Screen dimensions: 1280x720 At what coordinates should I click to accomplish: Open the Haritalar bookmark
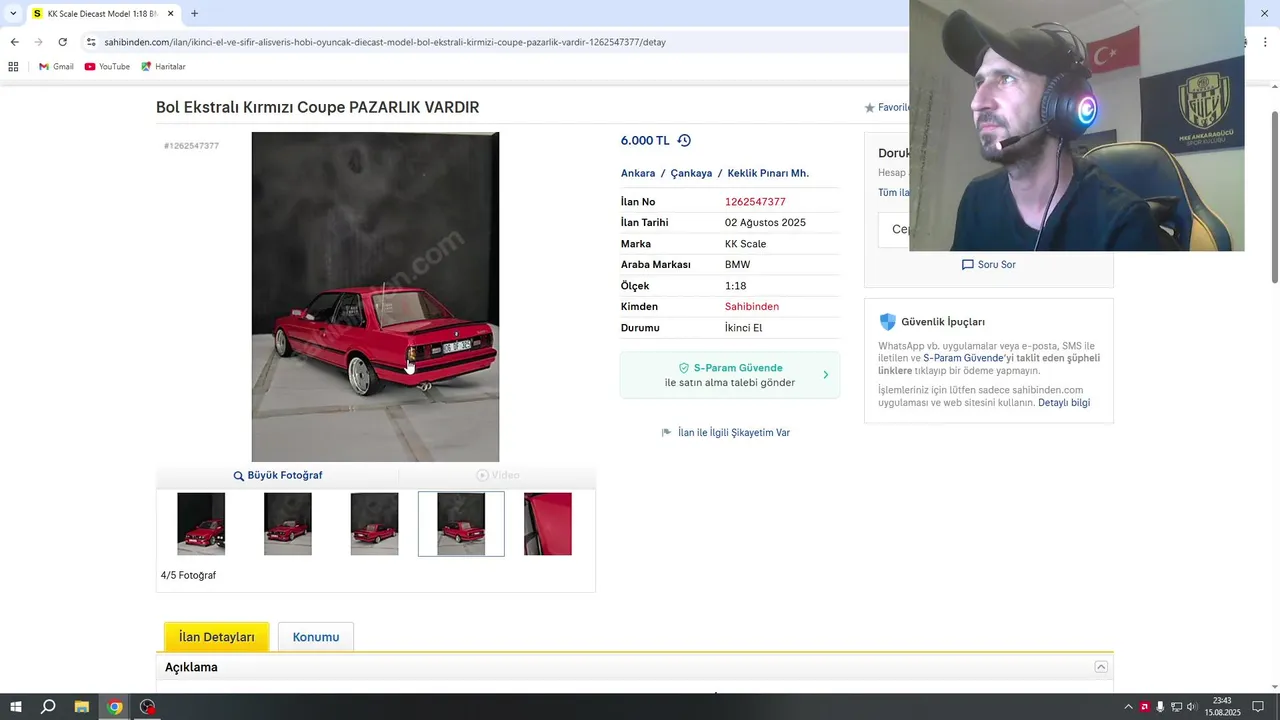click(x=163, y=67)
